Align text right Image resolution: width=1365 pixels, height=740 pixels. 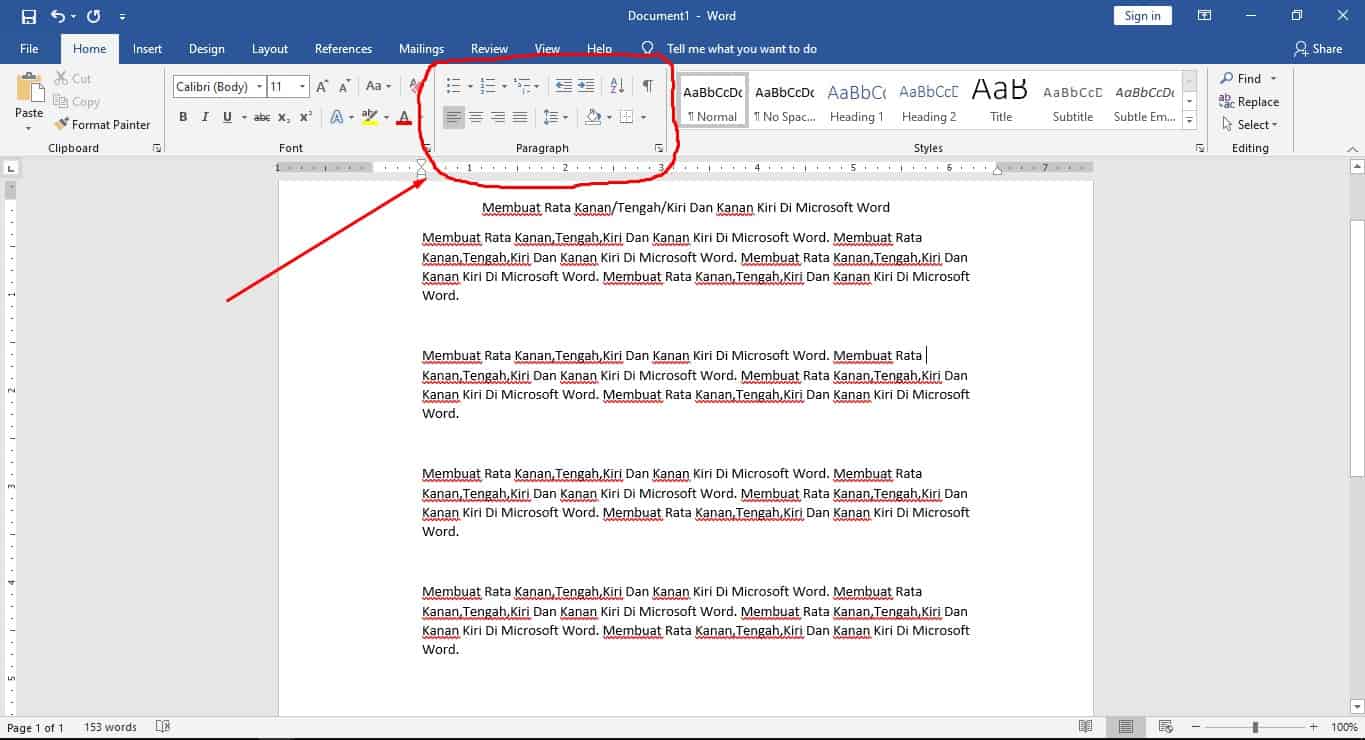(x=498, y=117)
